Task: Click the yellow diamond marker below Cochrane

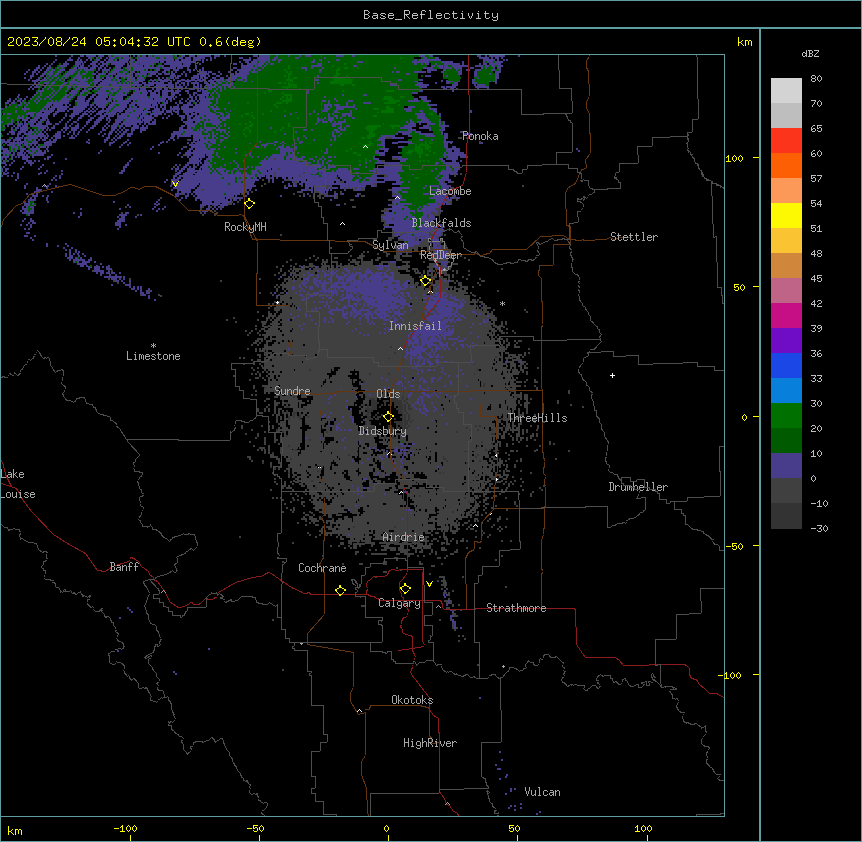Action: (340, 590)
